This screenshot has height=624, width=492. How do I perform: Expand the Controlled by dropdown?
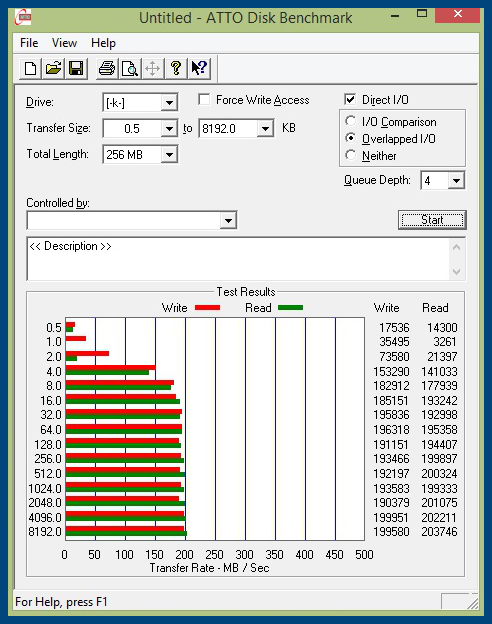(x=228, y=220)
